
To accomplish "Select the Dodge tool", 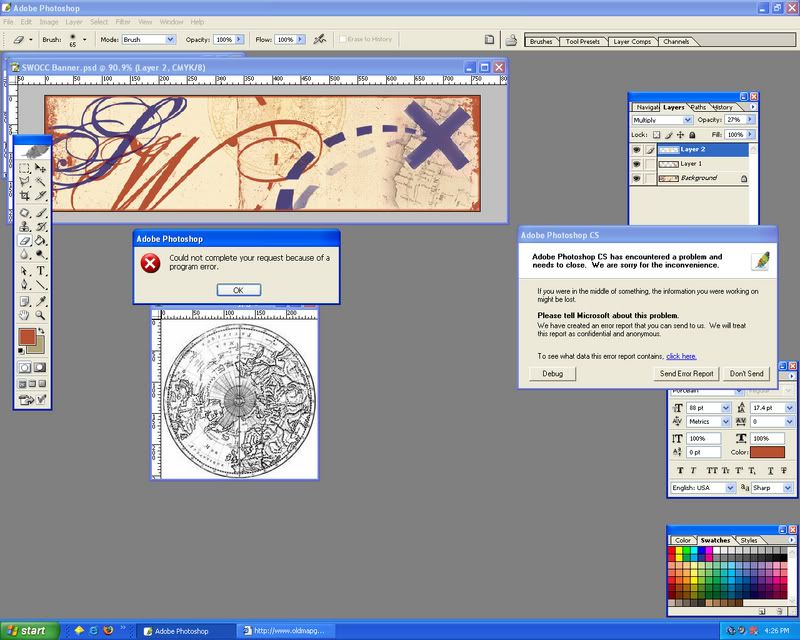I will (x=40, y=254).
